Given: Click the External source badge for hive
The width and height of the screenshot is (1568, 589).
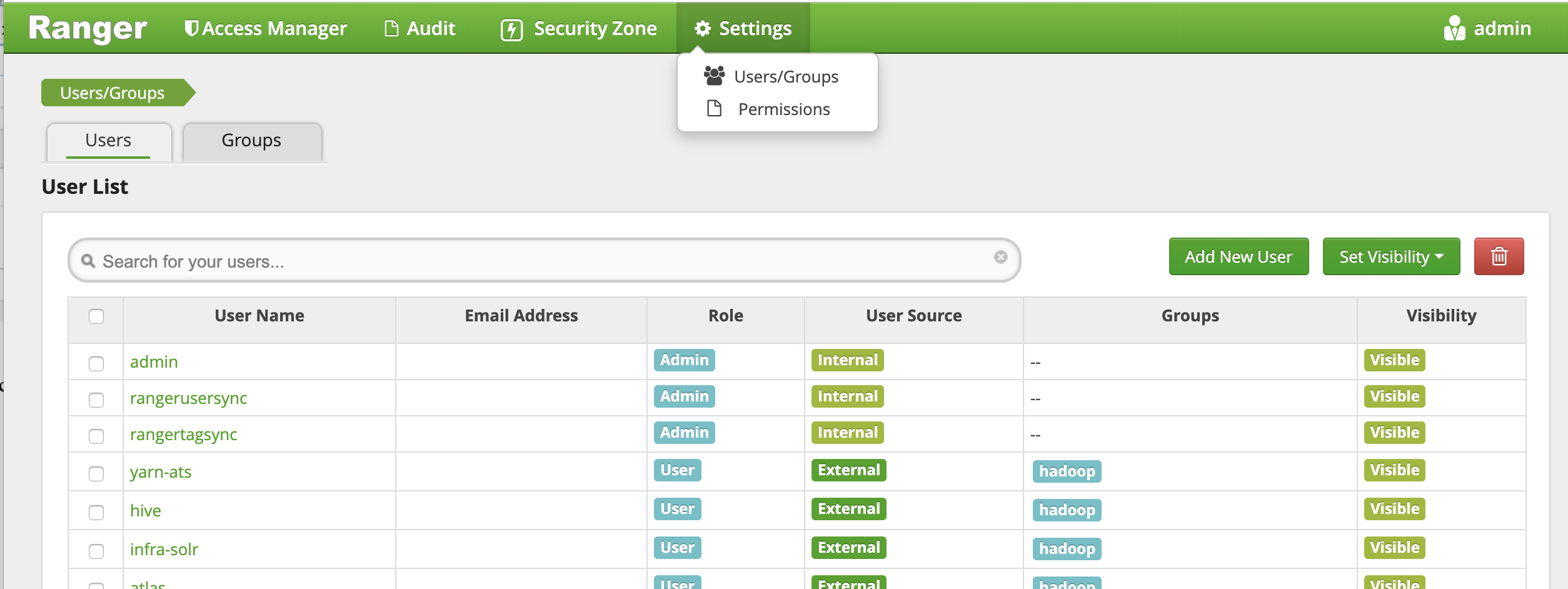Looking at the screenshot, I should [x=849, y=509].
